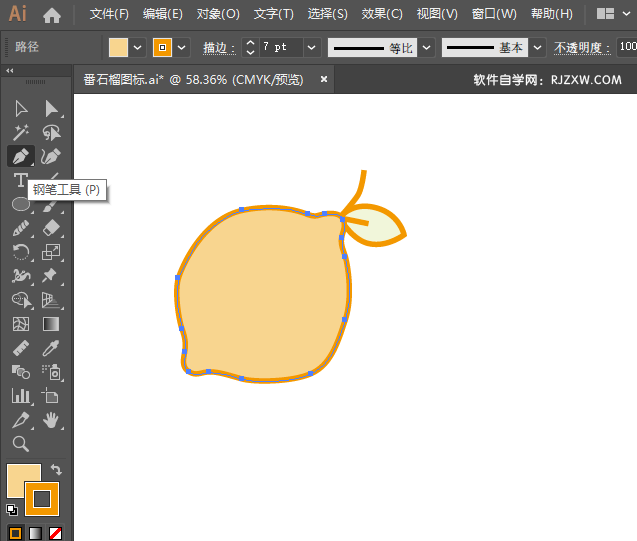Screen dimensions: 637x541
Task: Swap fill and stroke colors
Action: tap(57, 469)
